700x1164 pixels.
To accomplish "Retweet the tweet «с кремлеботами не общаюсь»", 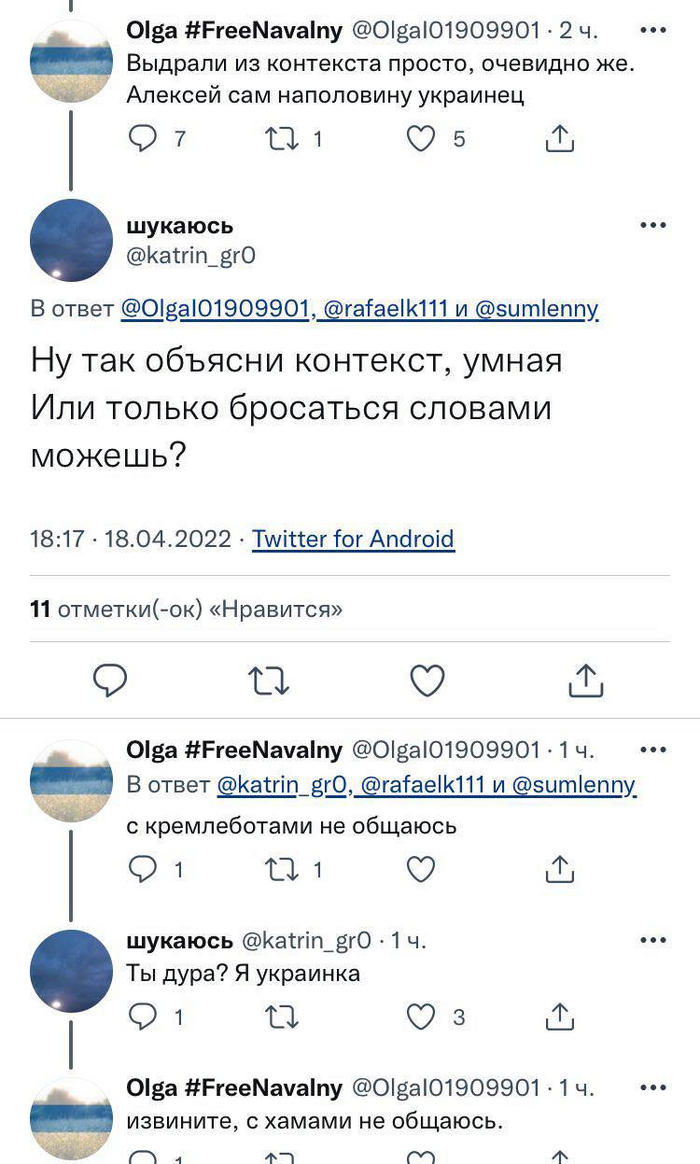I will 280,867.
